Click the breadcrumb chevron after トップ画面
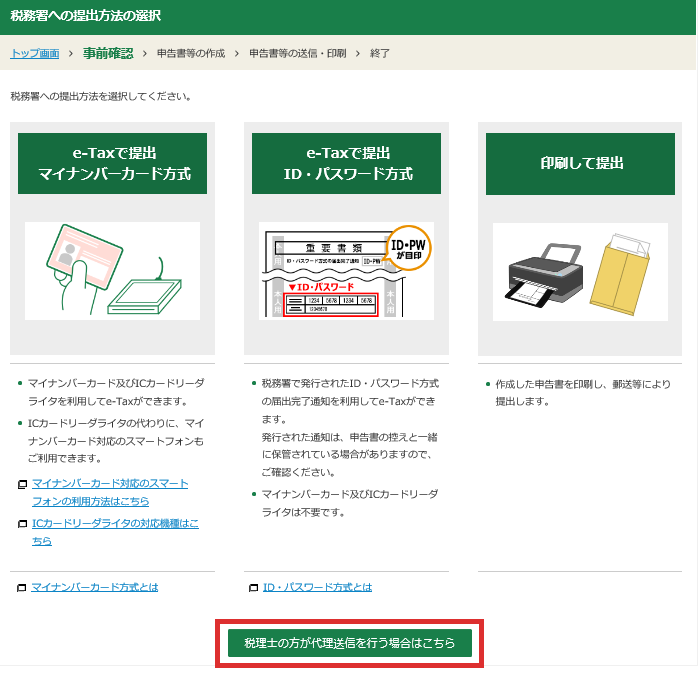Viewport: 700px width, 680px height. (x=71, y=54)
